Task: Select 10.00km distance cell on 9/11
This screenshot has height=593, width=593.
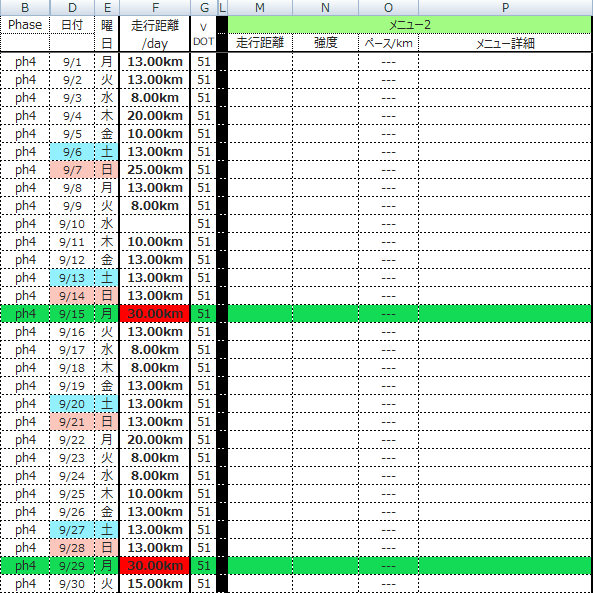Action: coord(155,242)
